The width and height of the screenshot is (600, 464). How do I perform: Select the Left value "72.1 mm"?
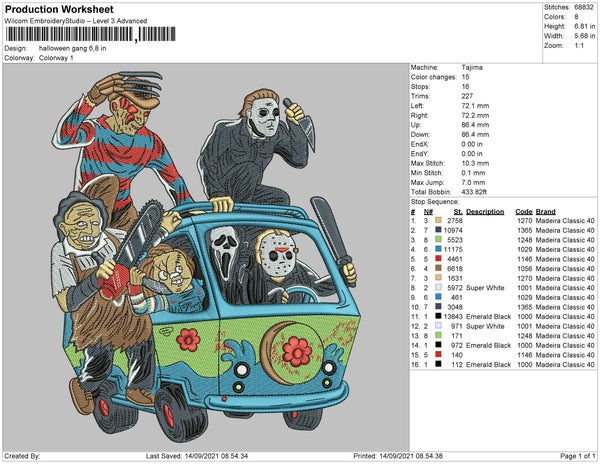click(475, 106)
